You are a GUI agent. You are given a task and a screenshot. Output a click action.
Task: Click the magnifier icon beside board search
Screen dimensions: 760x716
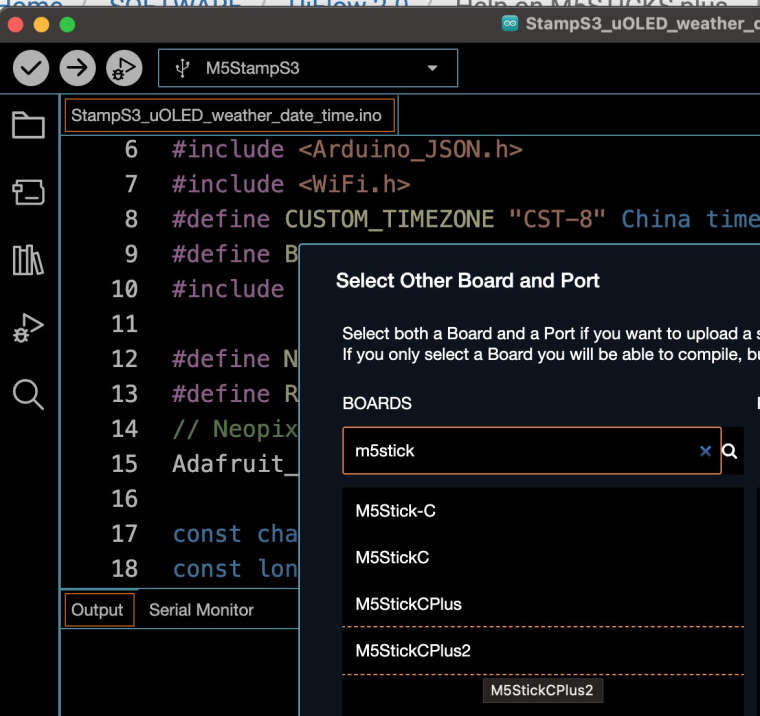[729, 451]
